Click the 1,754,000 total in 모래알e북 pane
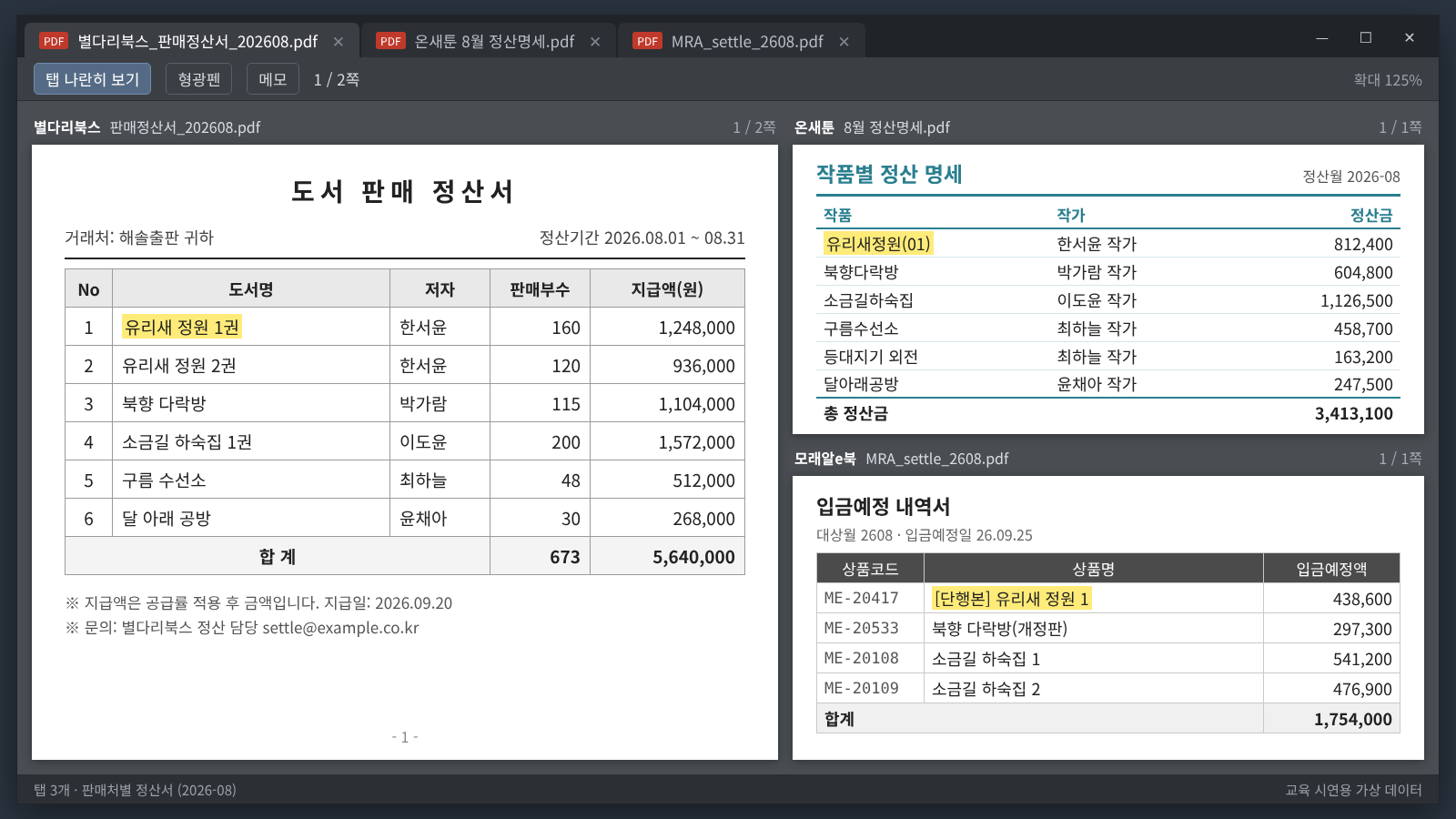Viewport: 1456px width, 819px height. (x=1353, y=719)
